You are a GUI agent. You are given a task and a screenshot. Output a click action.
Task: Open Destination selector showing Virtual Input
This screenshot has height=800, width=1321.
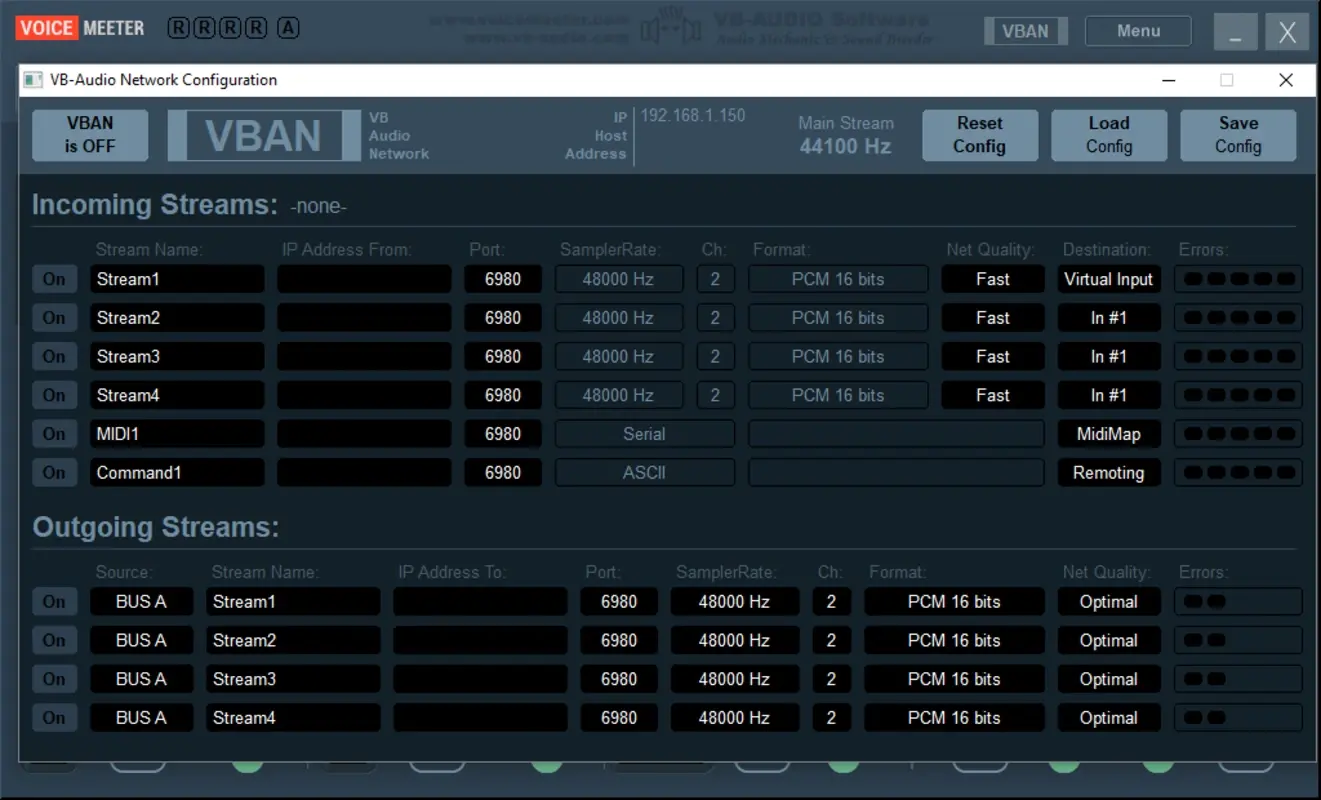(x=1108, y=279)
